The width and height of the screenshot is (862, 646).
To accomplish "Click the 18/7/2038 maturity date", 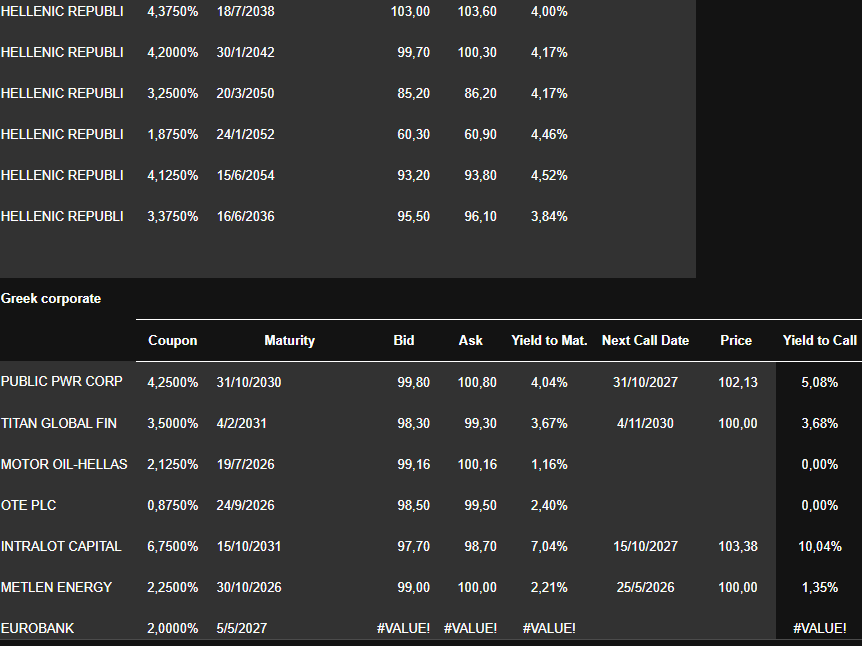I will click(245, 12).
